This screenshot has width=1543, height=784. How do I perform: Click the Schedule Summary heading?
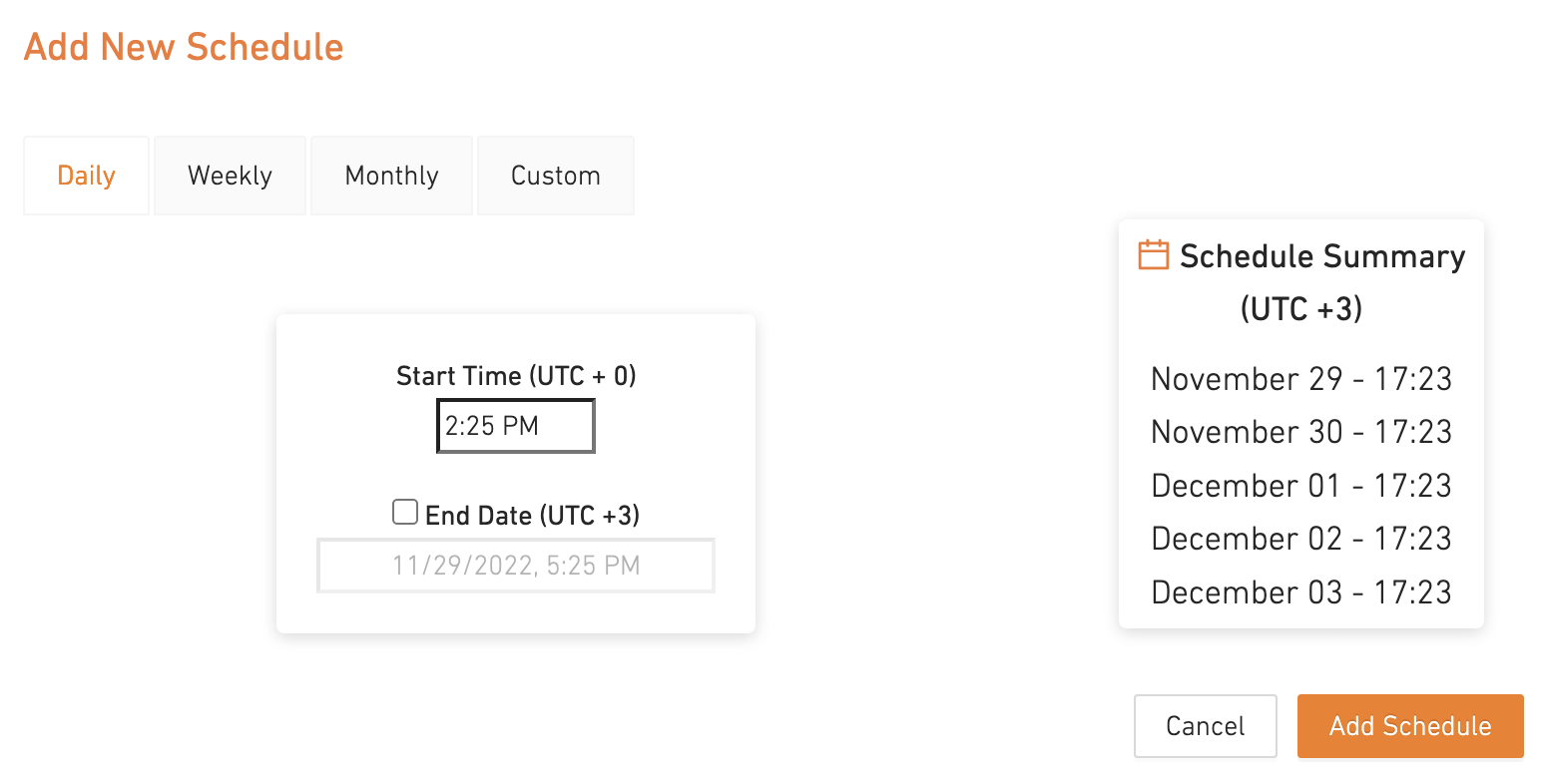click(1321, 256)
